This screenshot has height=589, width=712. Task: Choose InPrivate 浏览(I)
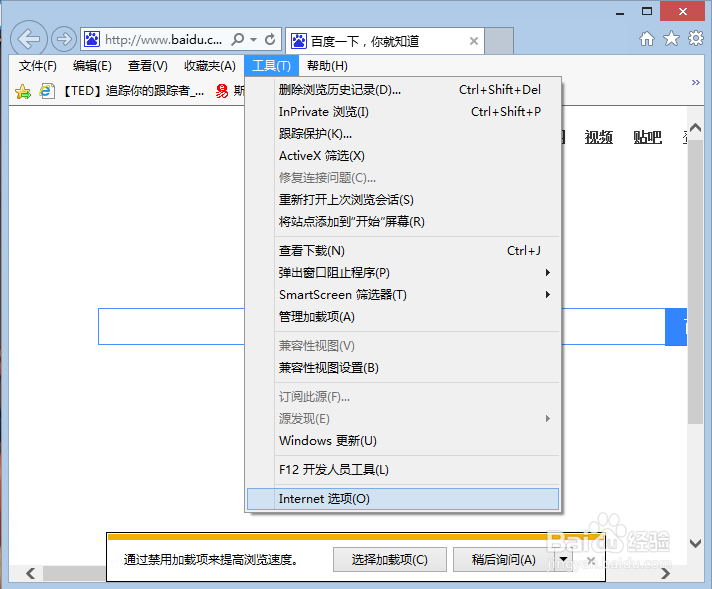click(x=403, y=112)
